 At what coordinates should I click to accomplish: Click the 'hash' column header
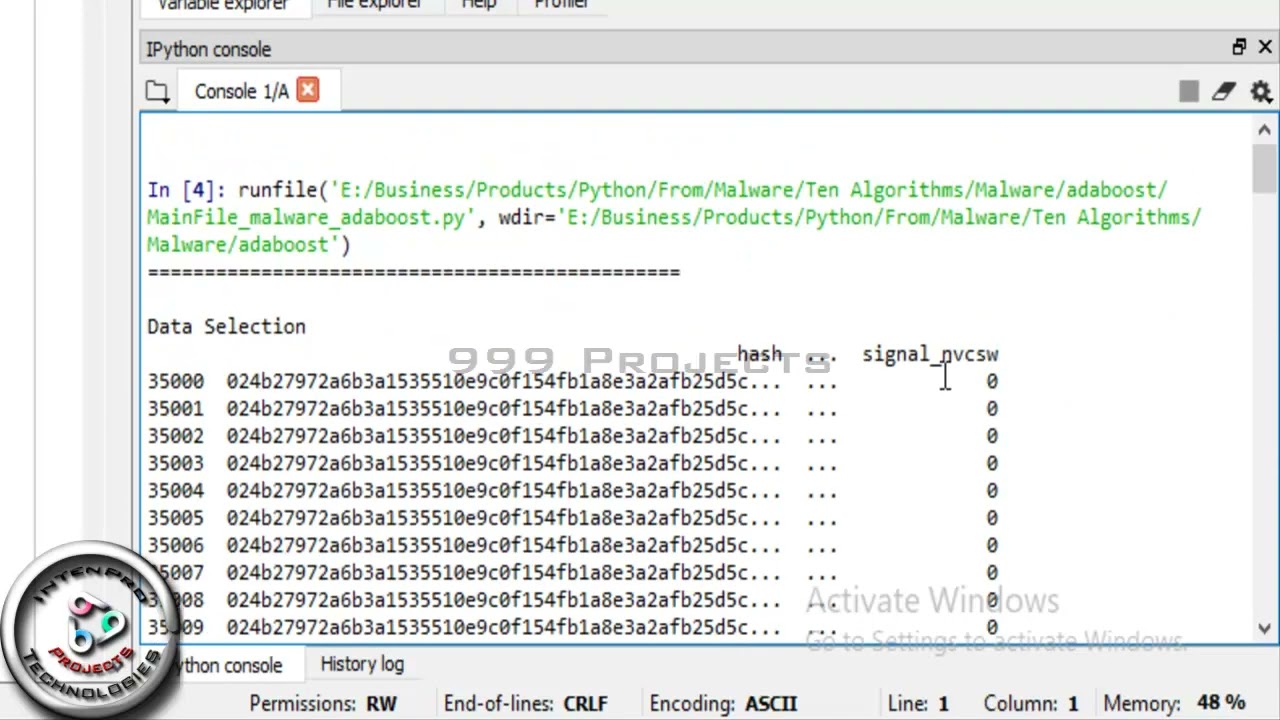coord(759,354)
